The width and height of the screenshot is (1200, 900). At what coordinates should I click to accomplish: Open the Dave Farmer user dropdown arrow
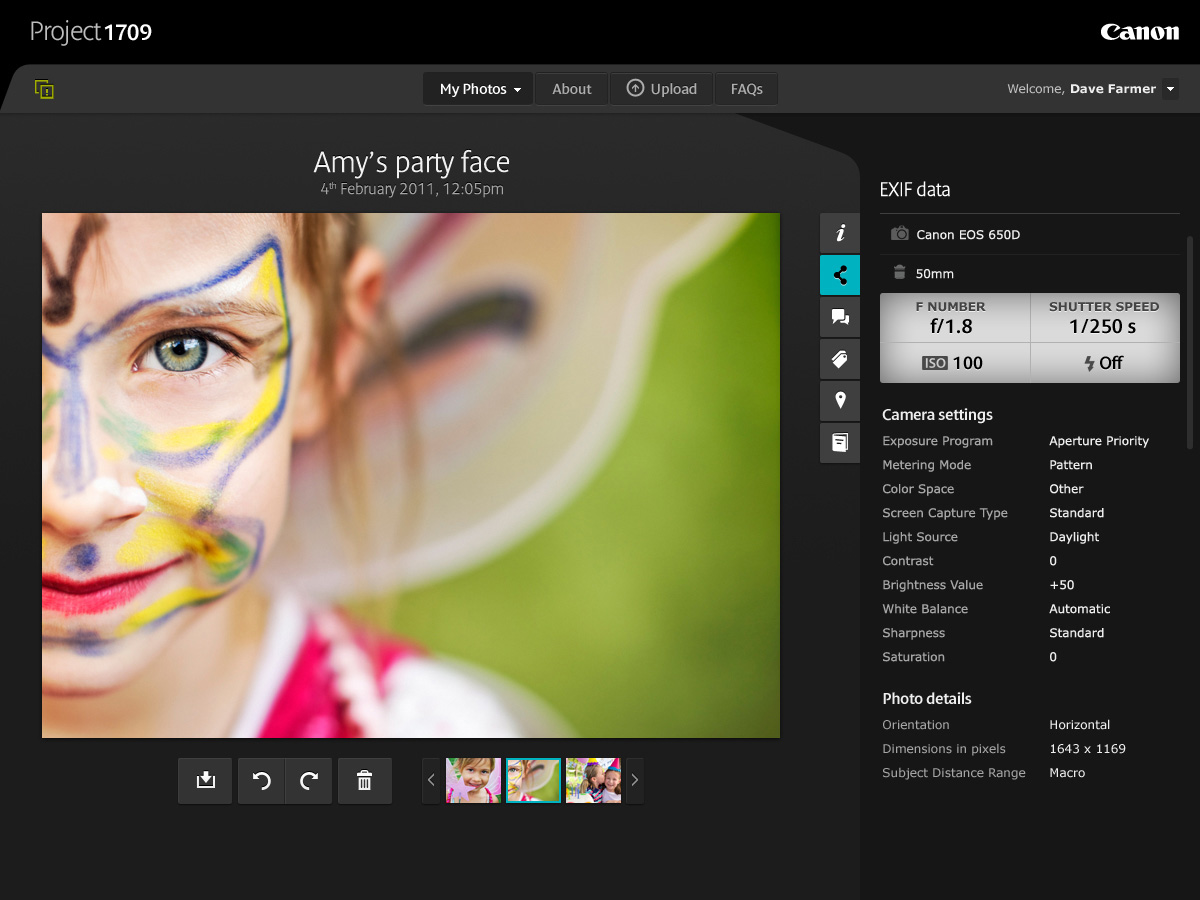coord(1171,89)
